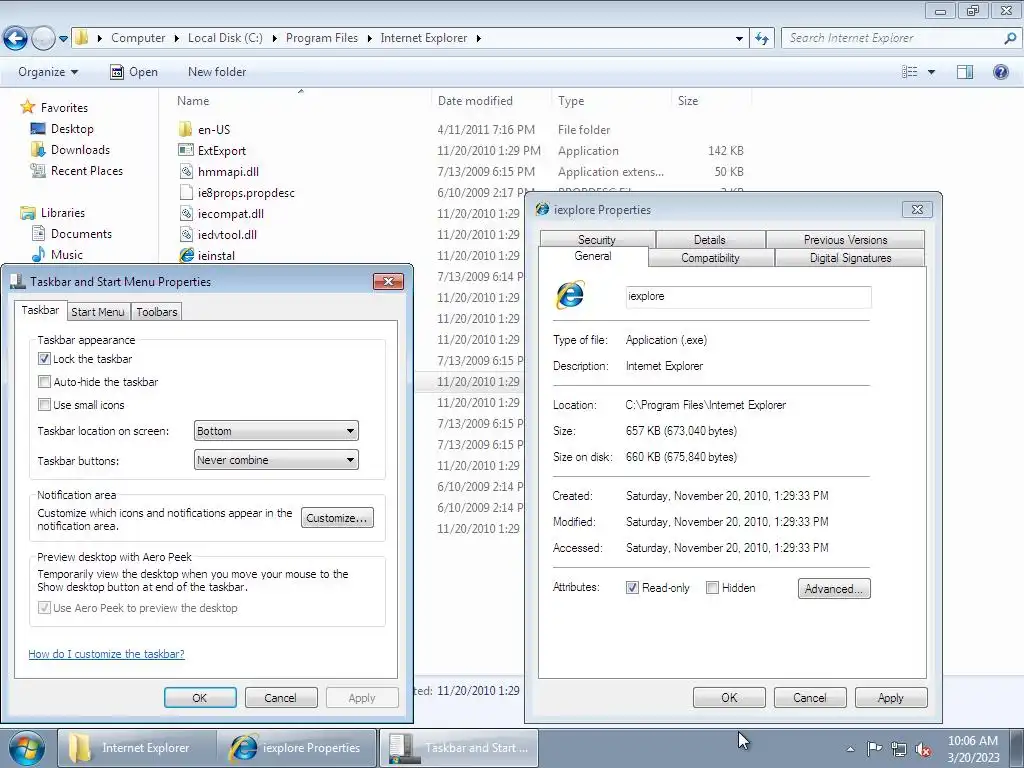Click the change view icon
The height and width of the screenshot is (768, 1024).
click(x=910, y=72)
